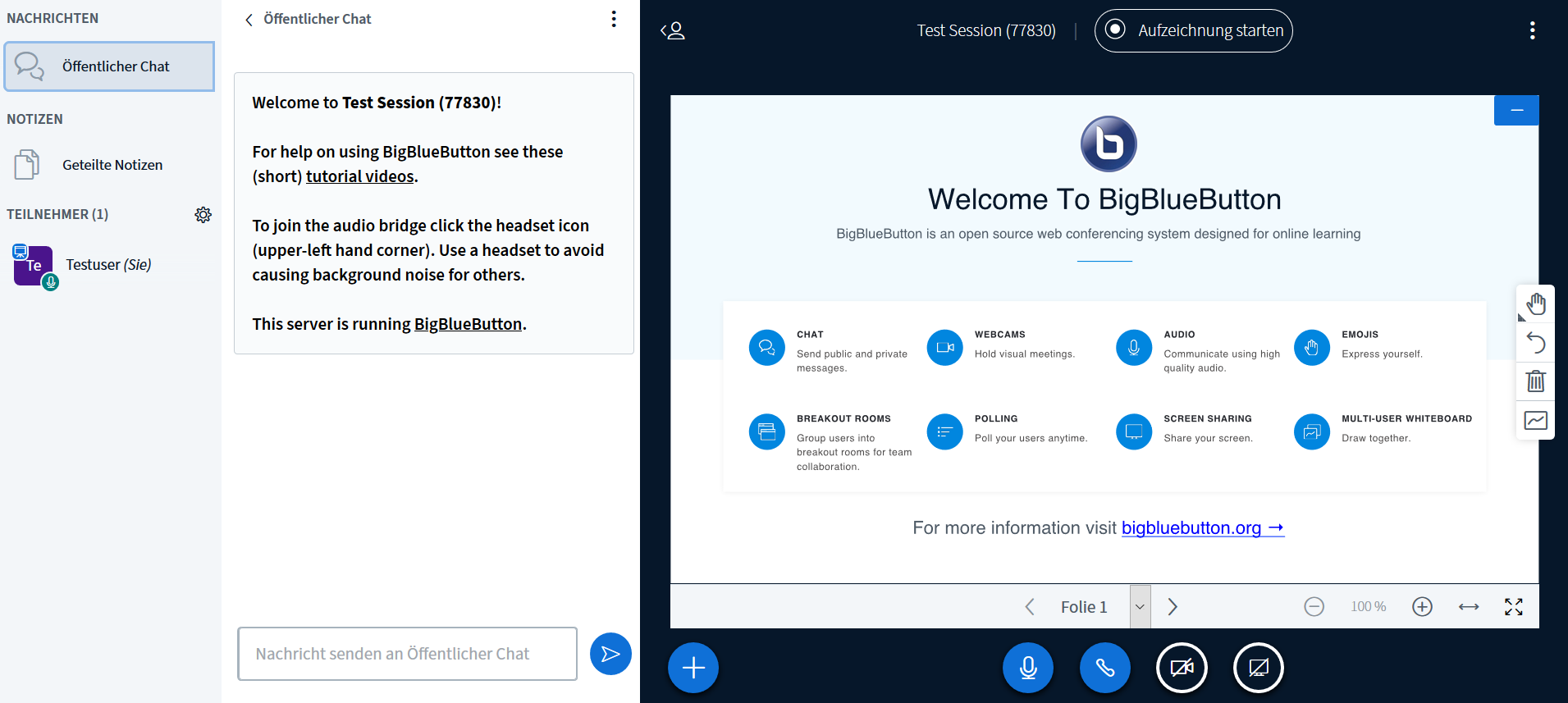Zoom out the presentation
1568x703 pixels.
[1314, 607]
